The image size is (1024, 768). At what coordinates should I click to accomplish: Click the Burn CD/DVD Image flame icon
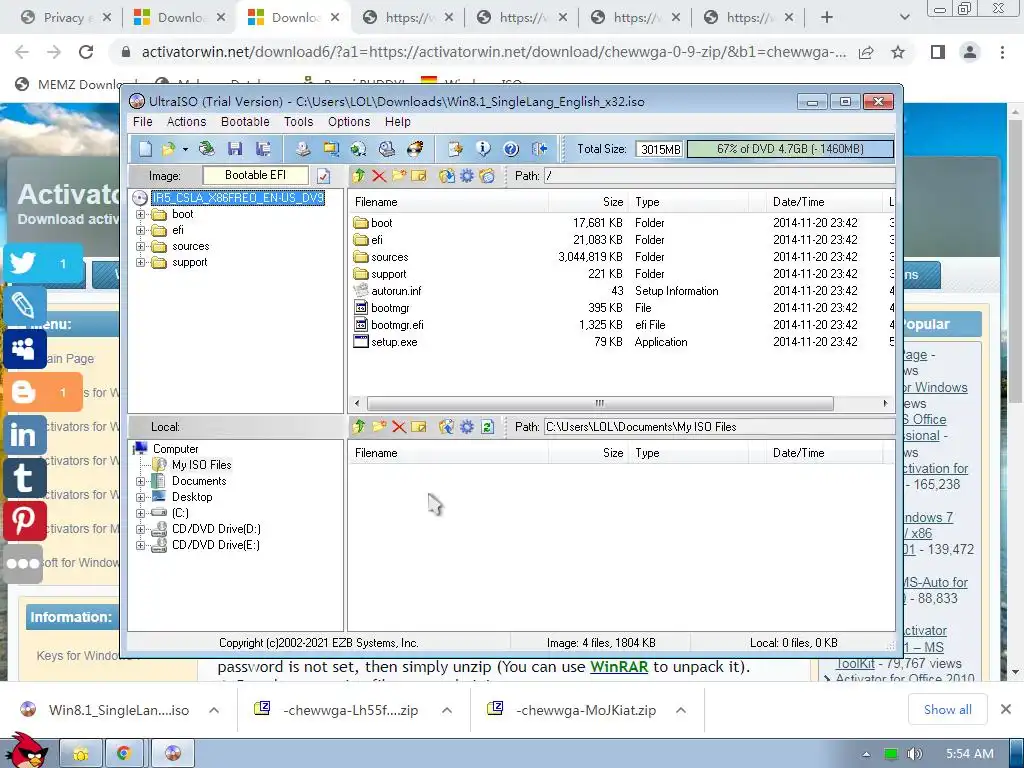point(415,149)
